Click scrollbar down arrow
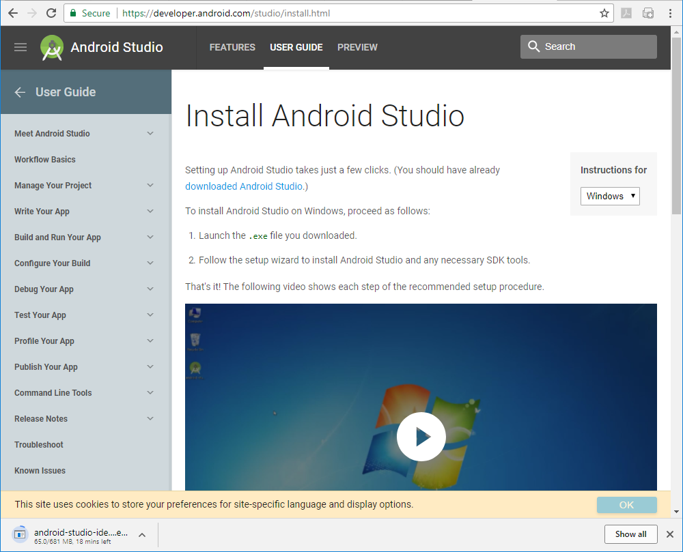 point(676,511)
